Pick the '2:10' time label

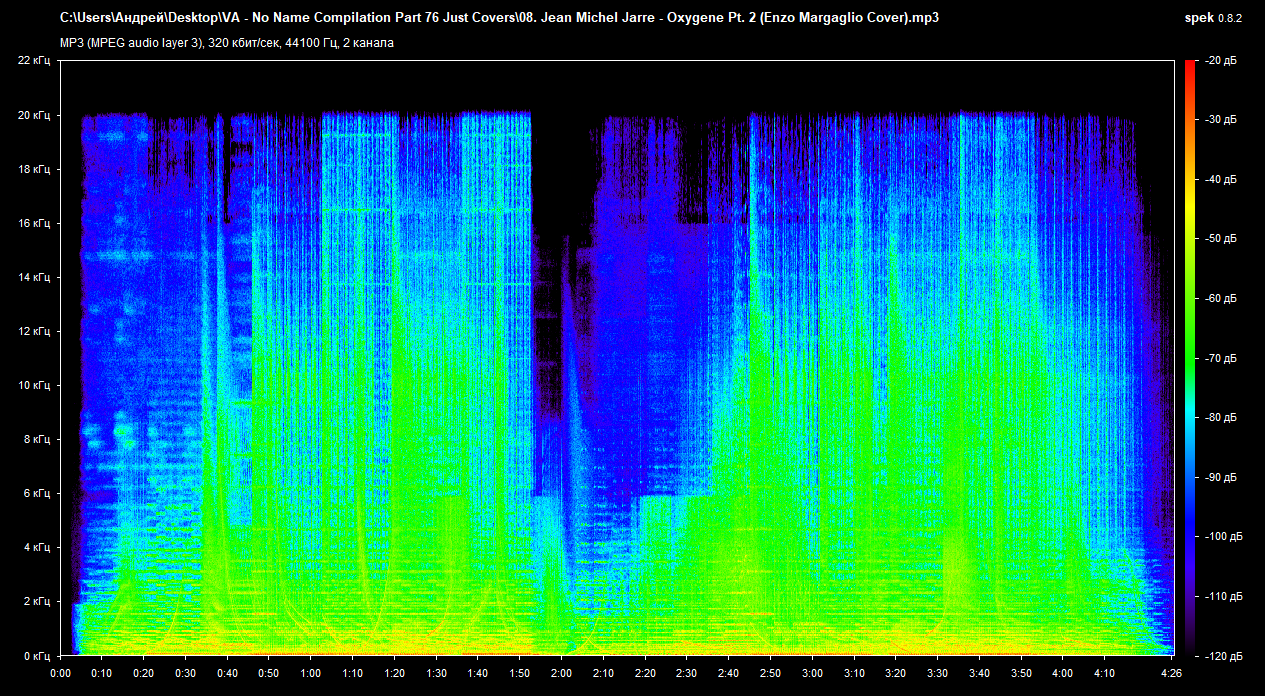(x=604, y=673)
